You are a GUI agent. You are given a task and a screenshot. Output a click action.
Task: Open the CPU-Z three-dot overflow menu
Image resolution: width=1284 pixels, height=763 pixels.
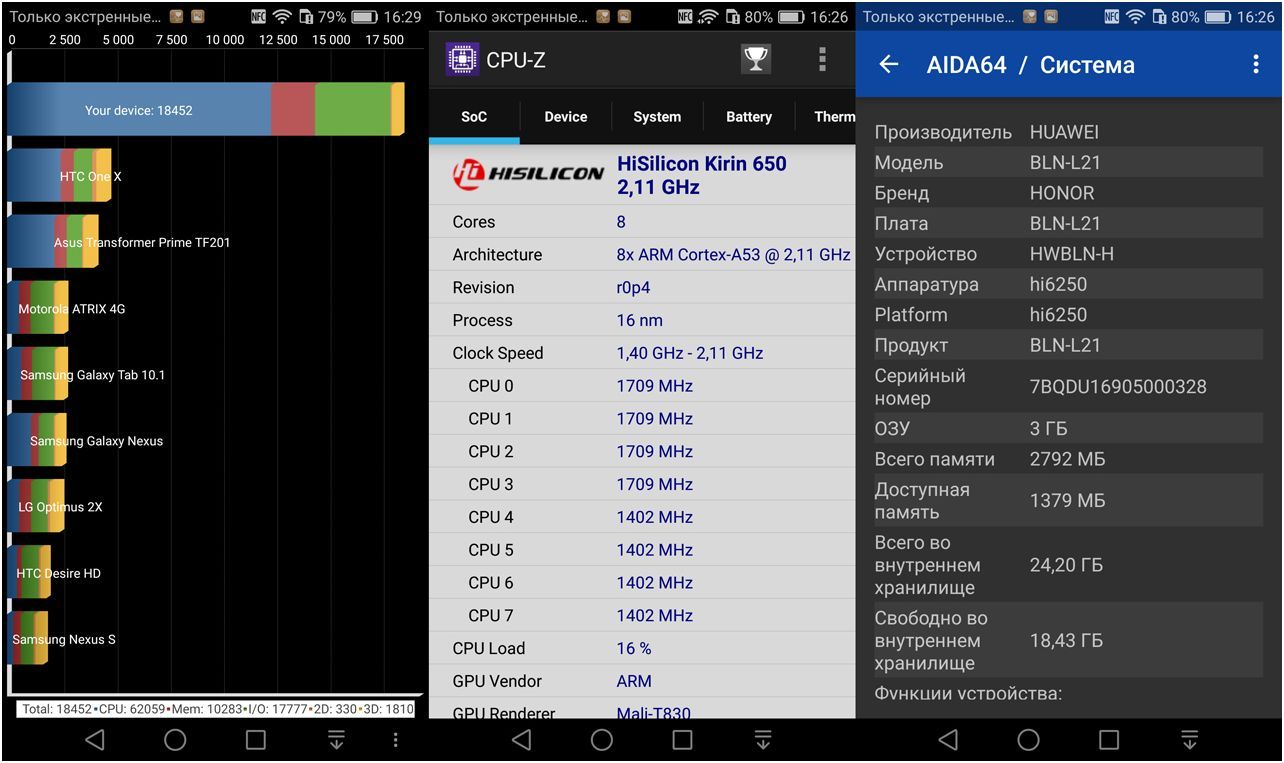822,60
